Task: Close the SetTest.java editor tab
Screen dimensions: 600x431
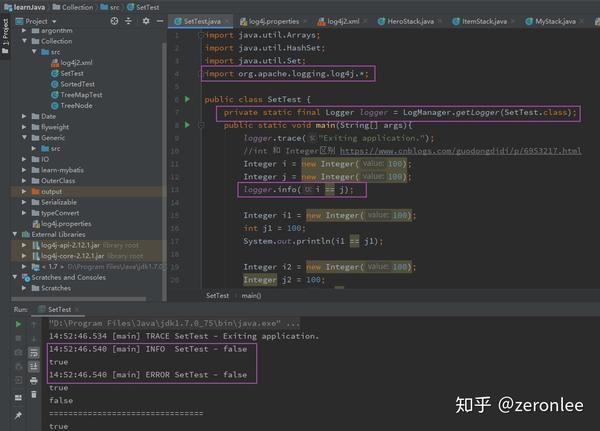Action: (228, 21)
